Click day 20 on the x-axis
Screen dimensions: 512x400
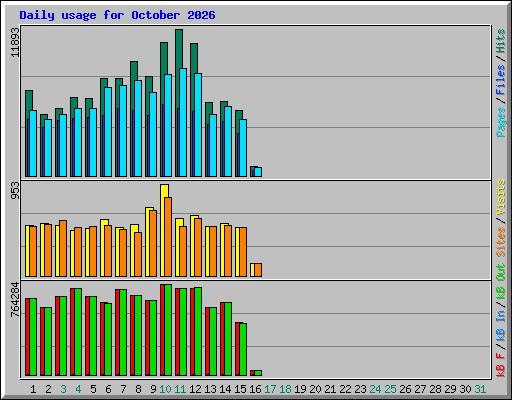tap(315, 389)
